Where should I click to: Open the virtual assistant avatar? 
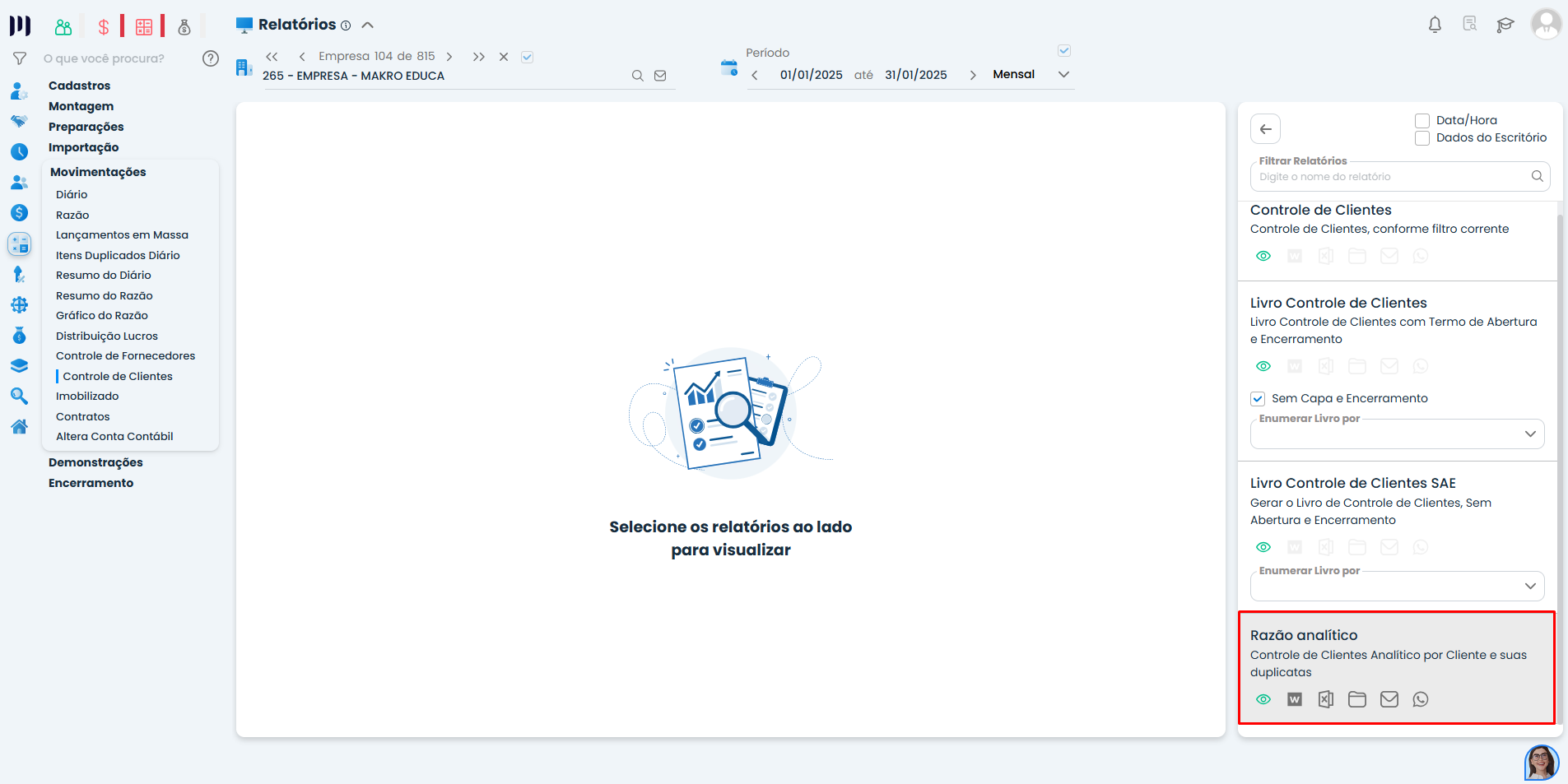pos(1542,763)
